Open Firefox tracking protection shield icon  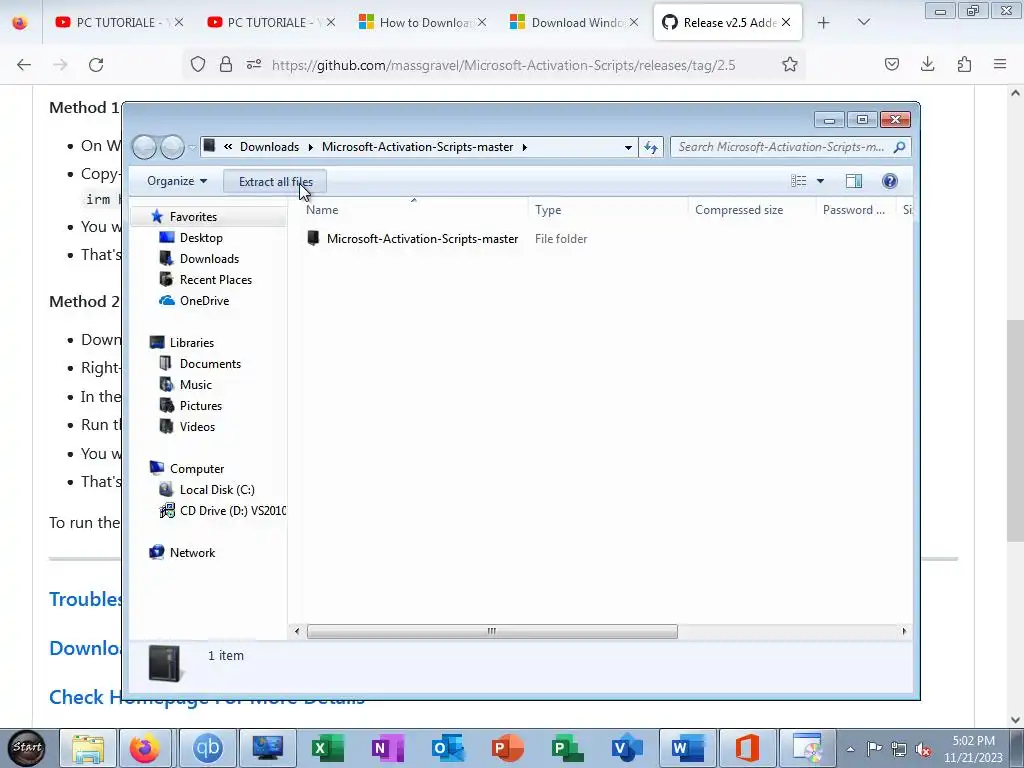(x=198, y=64)
